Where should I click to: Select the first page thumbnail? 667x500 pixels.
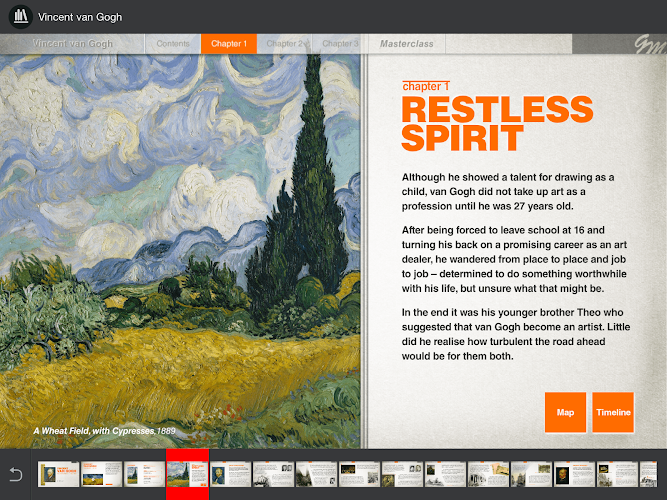coord(59,474)
